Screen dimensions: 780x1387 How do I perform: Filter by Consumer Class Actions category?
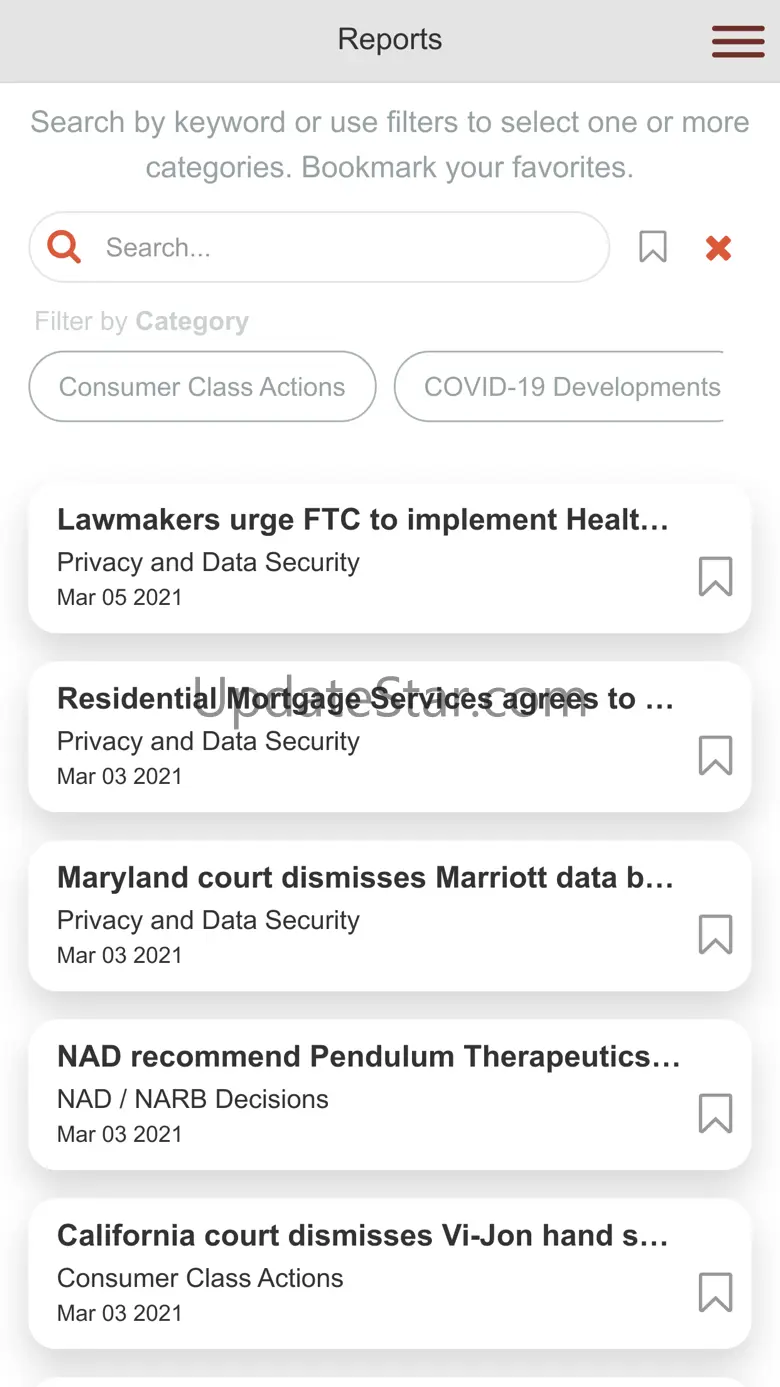coord(202,387)
